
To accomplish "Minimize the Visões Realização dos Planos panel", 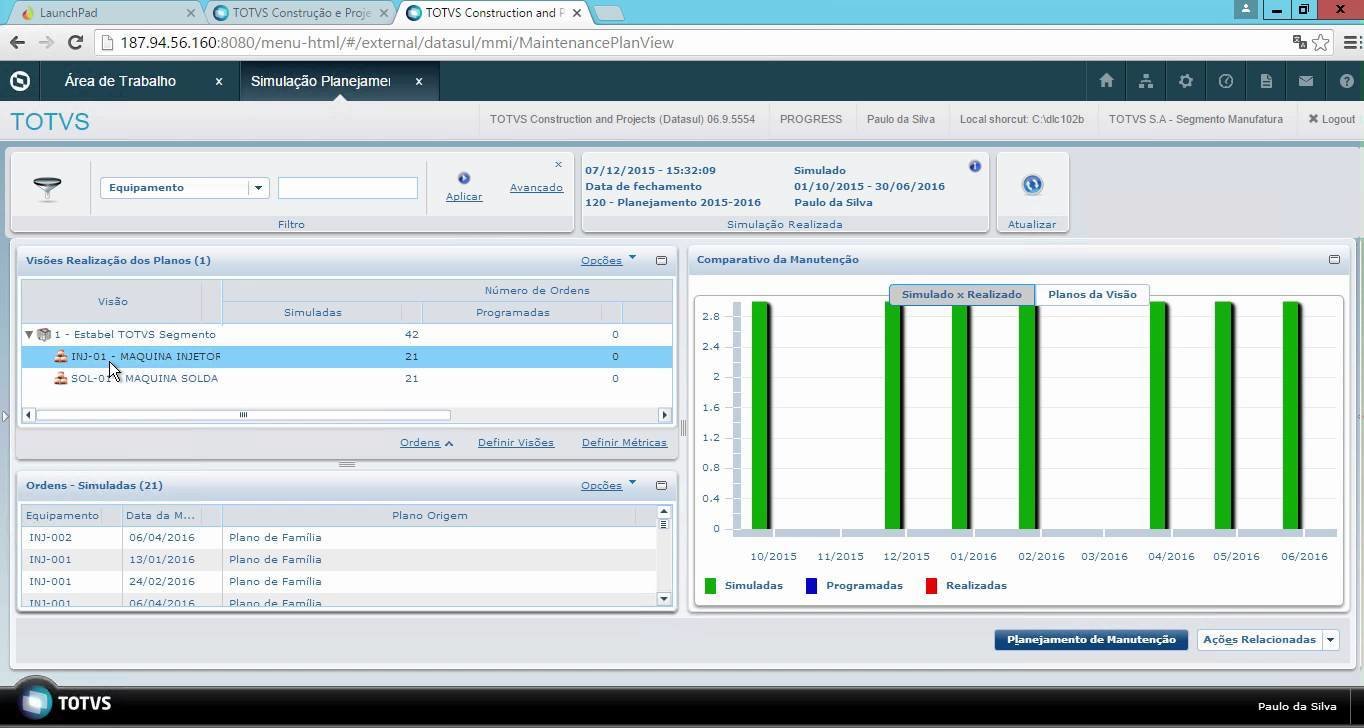I will 661,260.
